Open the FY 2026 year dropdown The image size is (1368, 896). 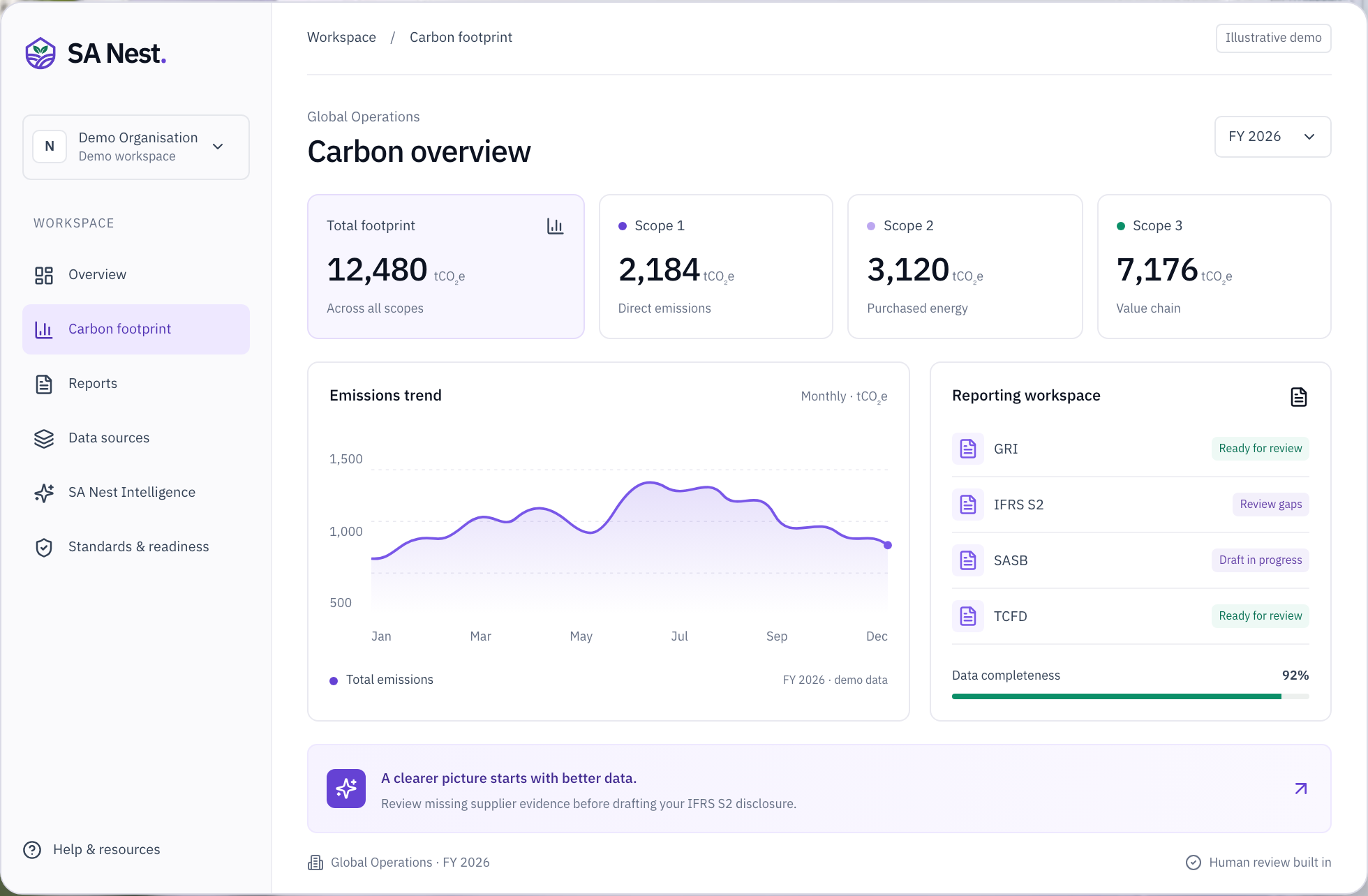[1272, 137]
